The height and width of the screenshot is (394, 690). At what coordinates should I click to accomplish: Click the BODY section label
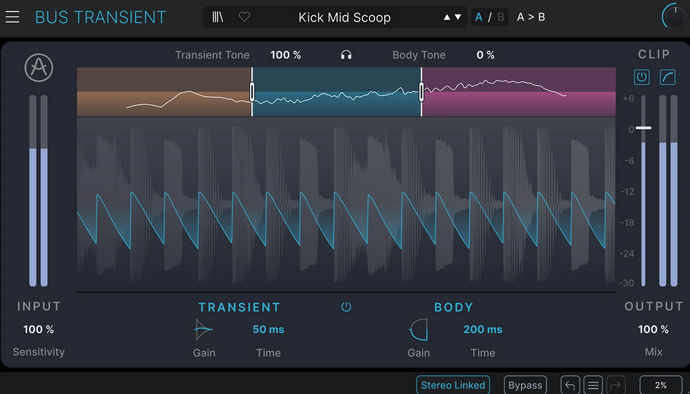tap(454, 307)
